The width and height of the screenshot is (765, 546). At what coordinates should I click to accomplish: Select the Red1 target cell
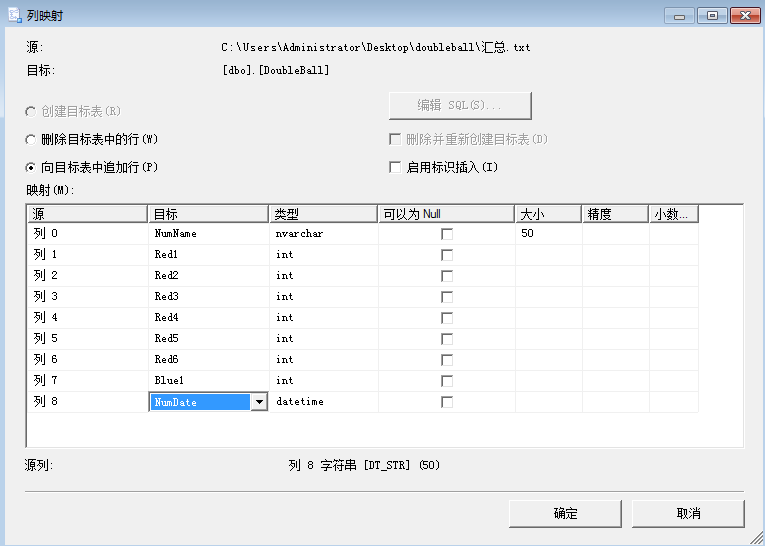point(208,255)
